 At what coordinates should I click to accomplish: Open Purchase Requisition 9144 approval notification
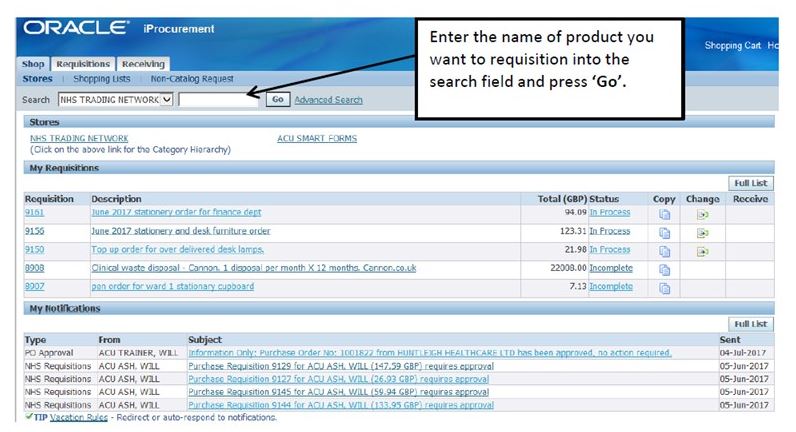tap(341, 405)
